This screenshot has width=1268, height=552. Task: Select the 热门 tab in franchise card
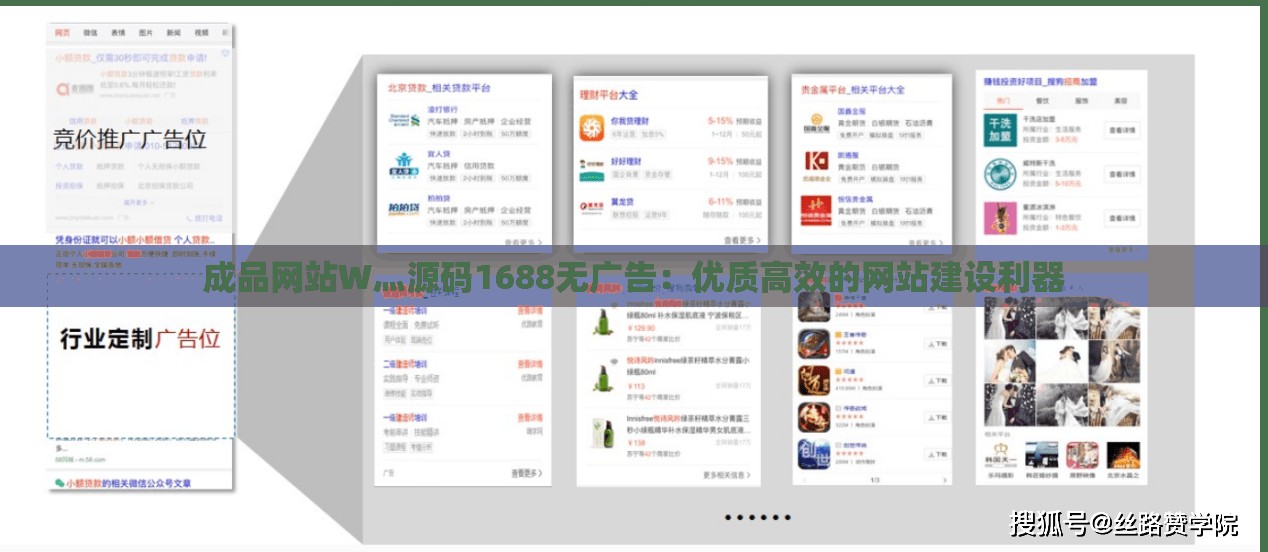[x=1003, y=100]
